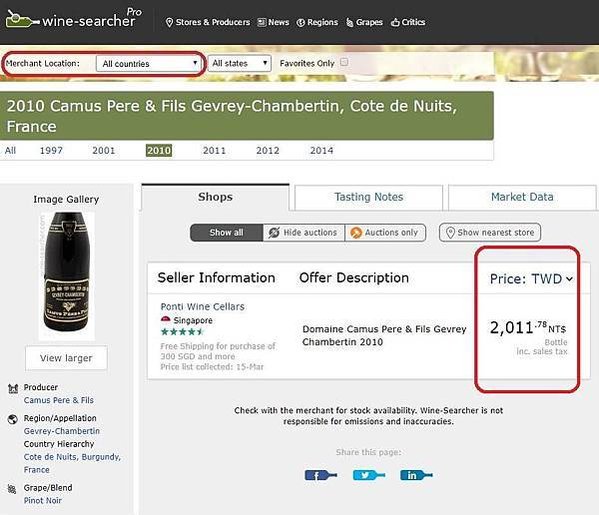Click Show nearest store button

[490, 232]
